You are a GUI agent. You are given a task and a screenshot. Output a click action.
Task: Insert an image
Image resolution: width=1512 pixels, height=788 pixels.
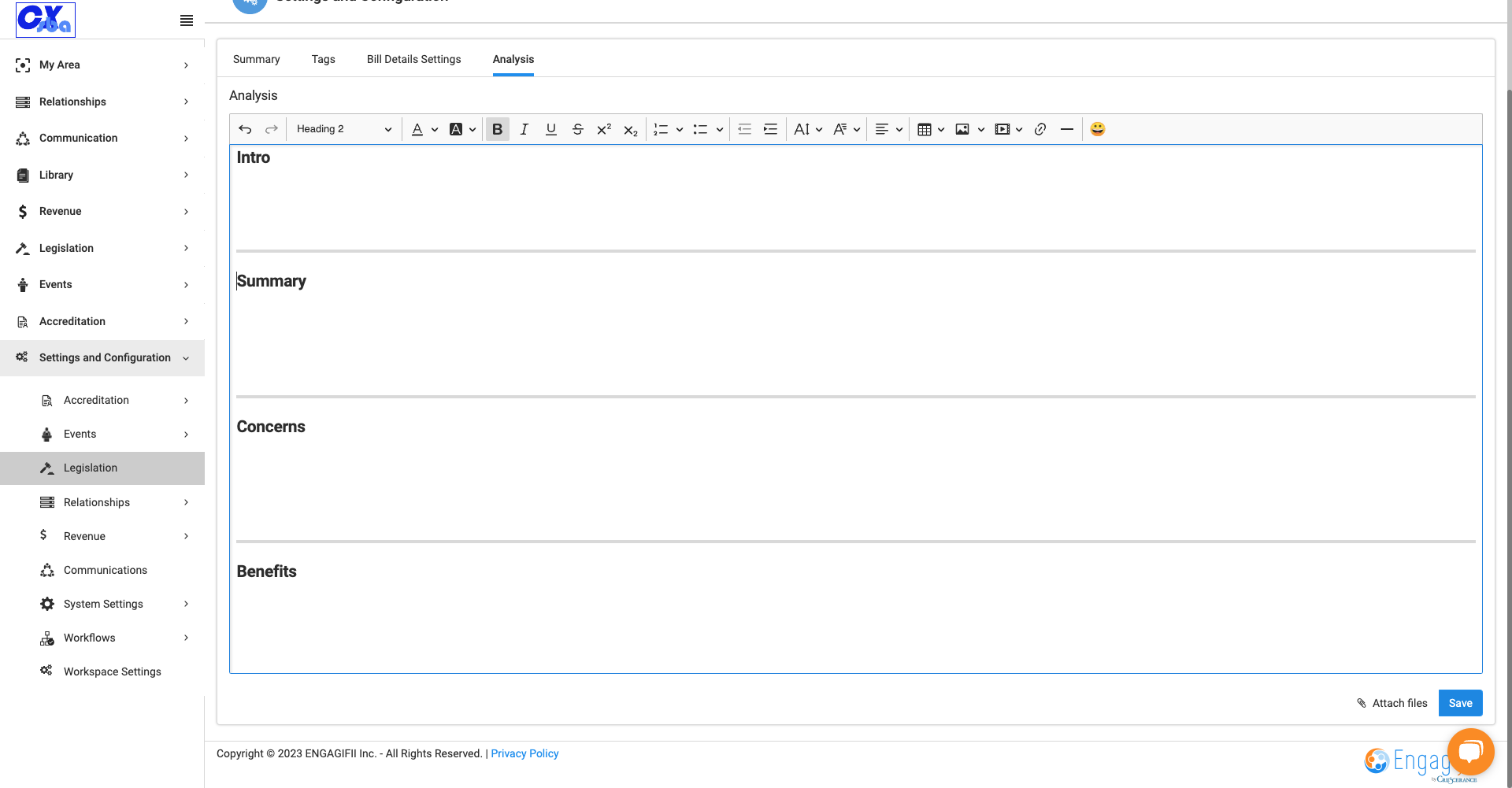[x=962, y=129]
